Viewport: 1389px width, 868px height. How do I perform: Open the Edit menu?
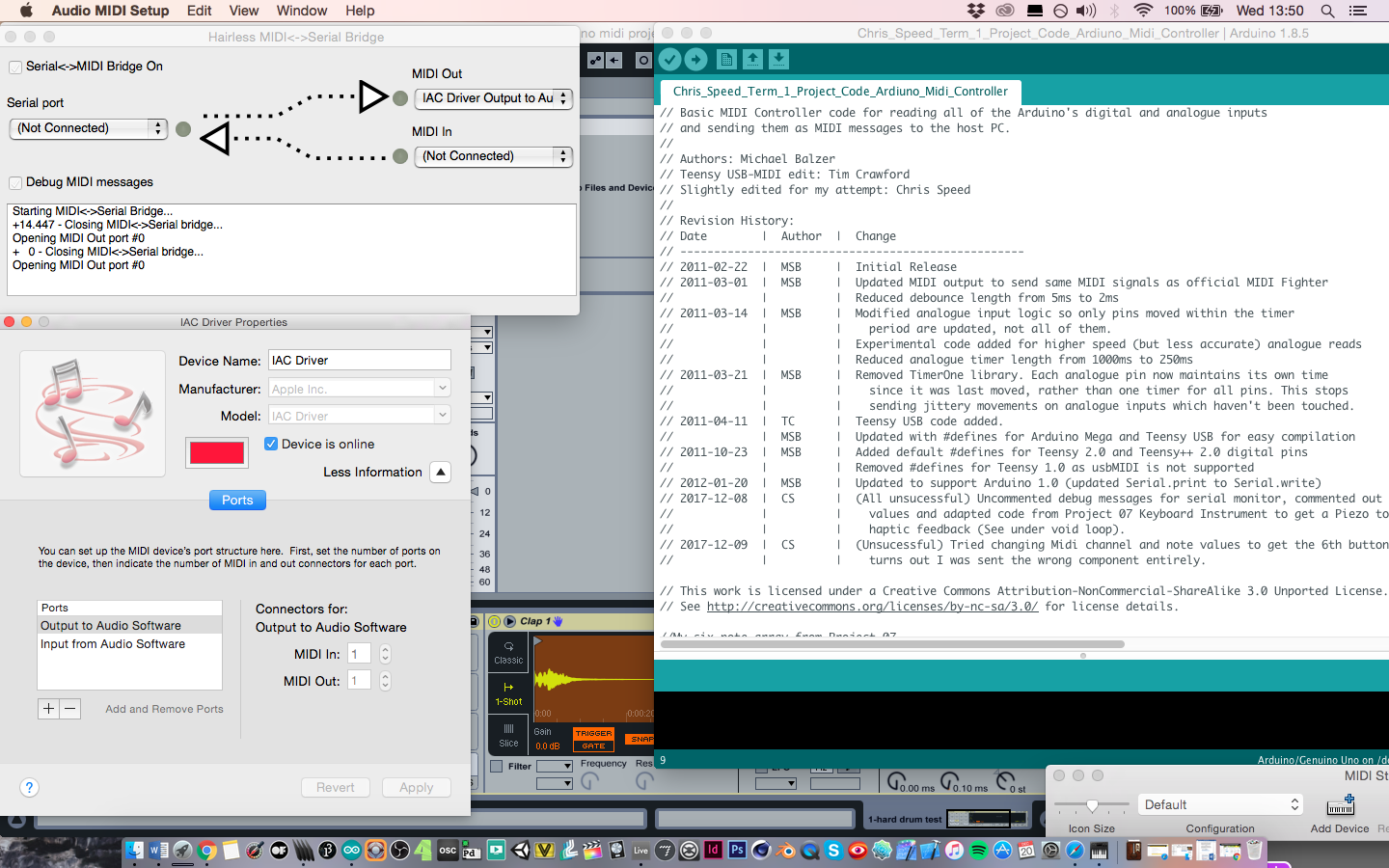point(200,11)
